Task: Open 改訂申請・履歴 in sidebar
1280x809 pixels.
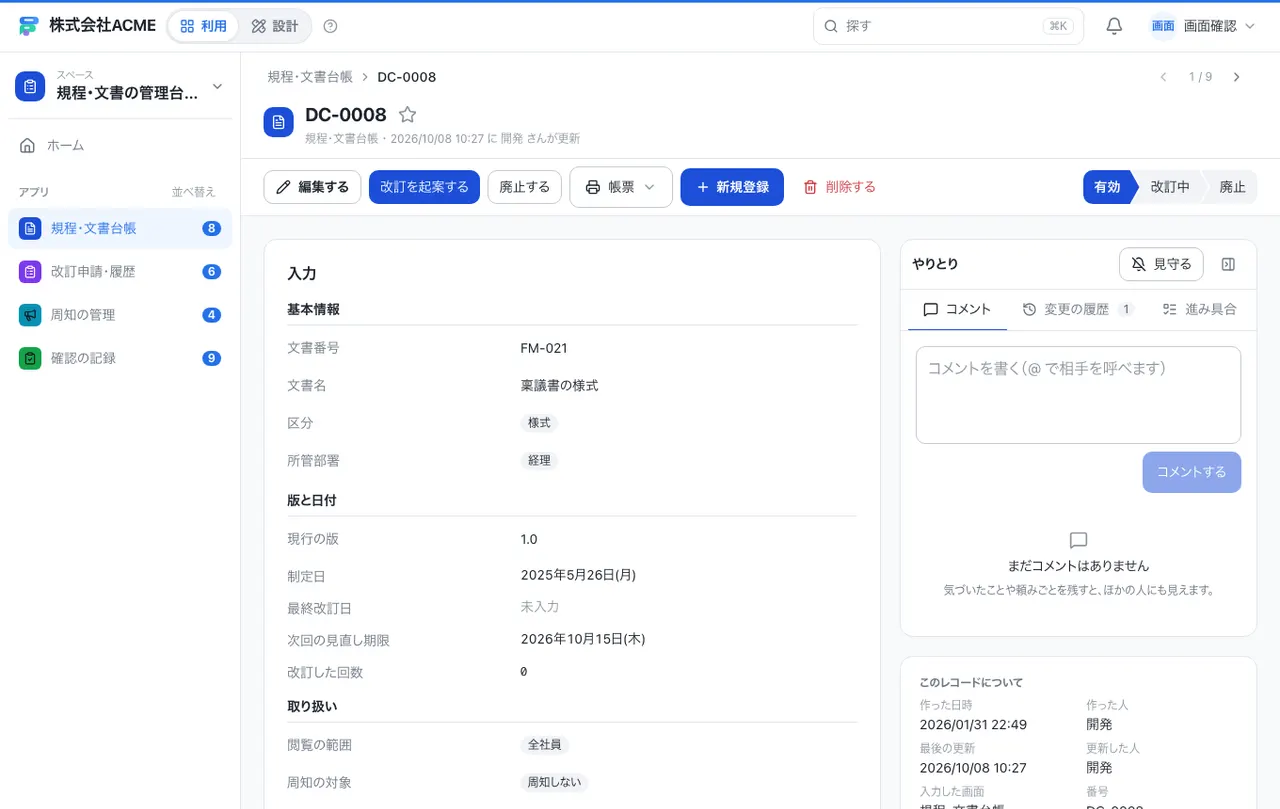Action: click(120, 271)
